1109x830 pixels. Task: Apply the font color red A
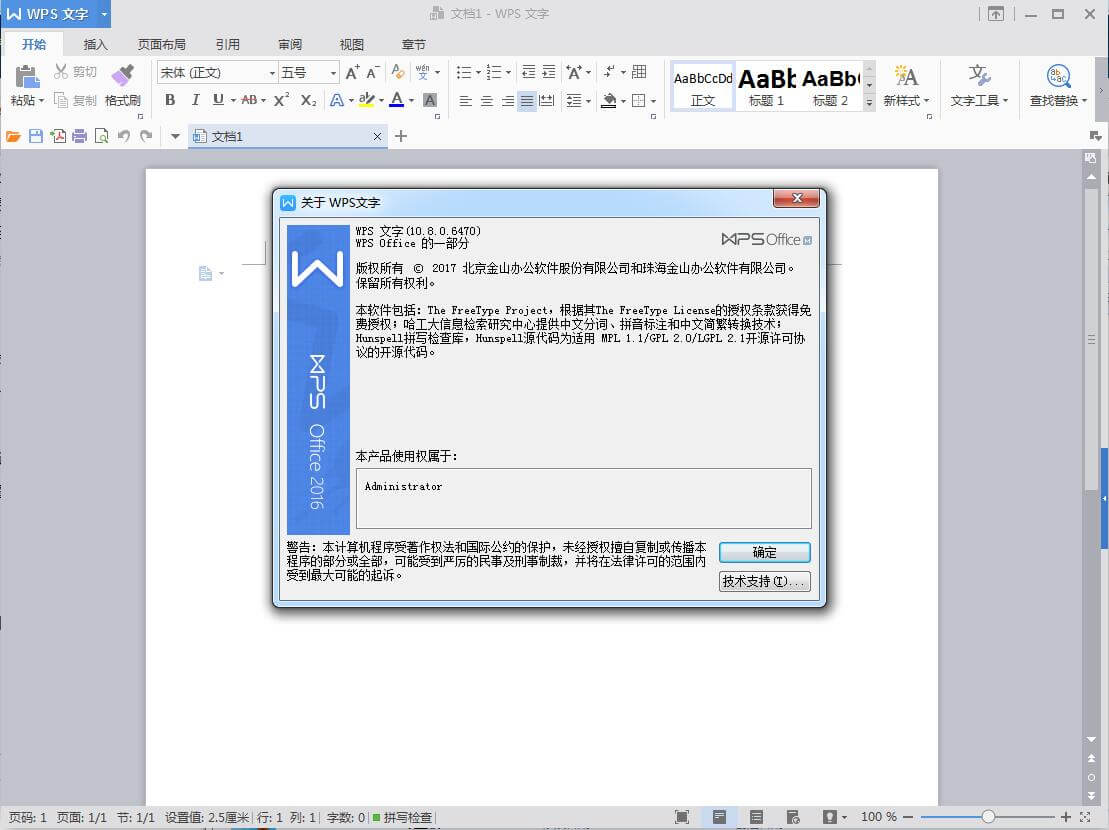coord(397,100)
